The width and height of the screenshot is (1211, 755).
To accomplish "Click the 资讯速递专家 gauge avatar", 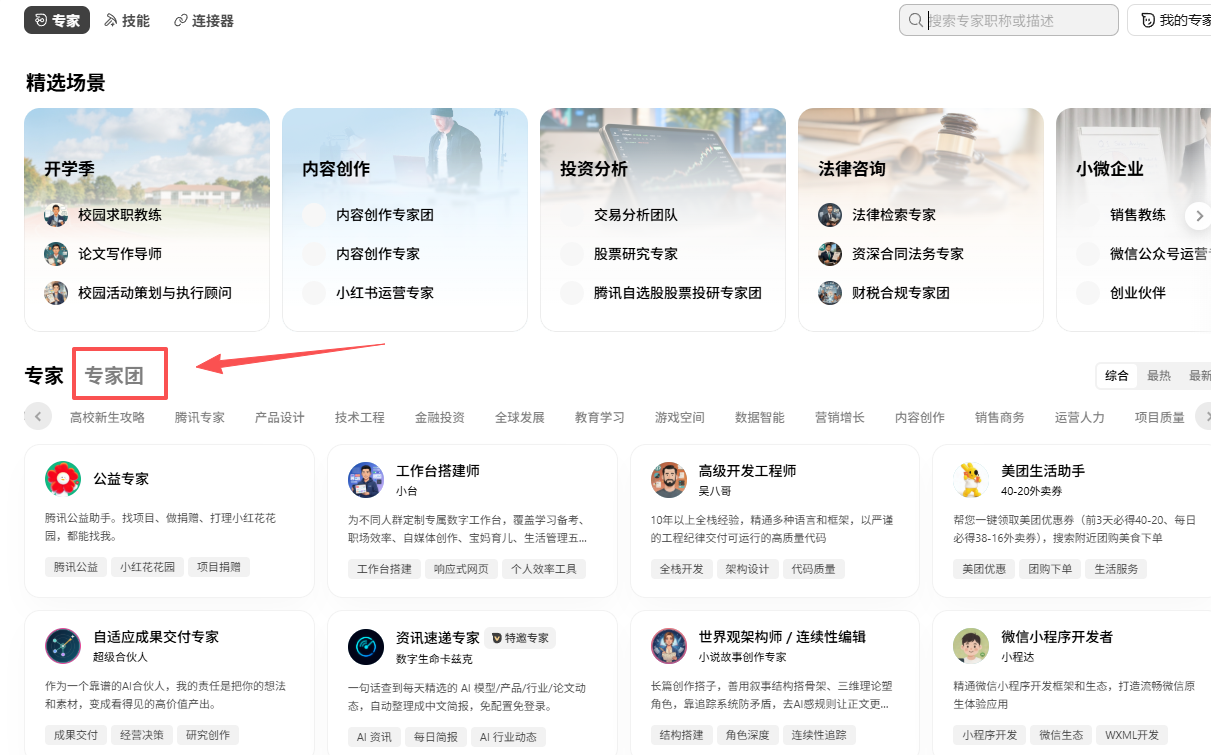I will pyautogui.click(x=366, y=646).
